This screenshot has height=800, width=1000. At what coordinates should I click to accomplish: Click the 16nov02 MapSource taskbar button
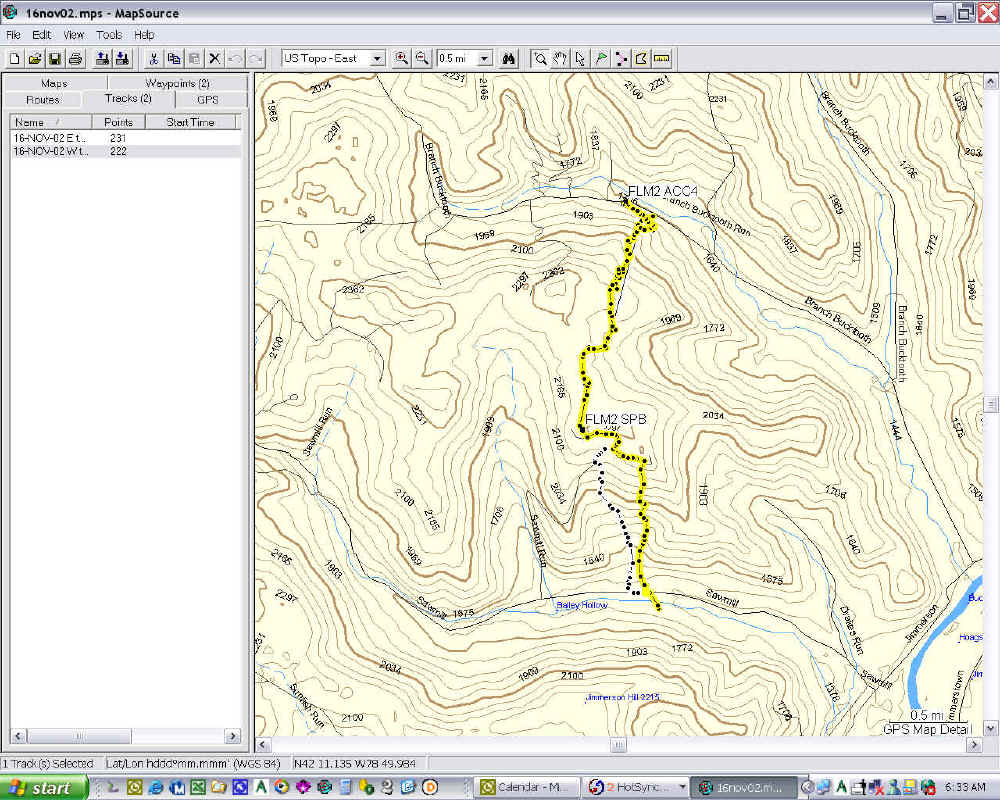pyautogui.click(x=744, y=788)
